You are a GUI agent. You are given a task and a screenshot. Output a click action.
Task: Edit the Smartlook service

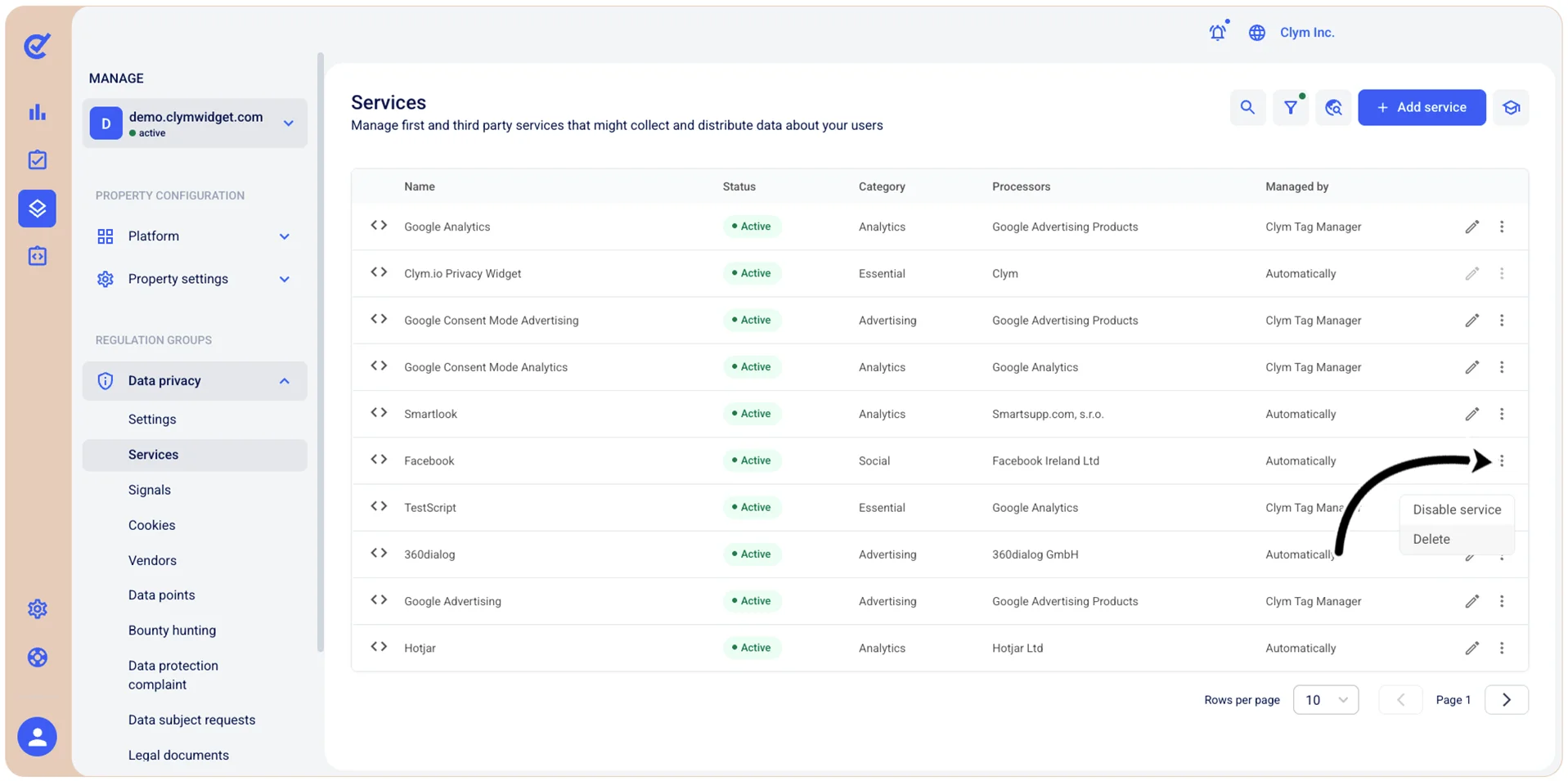[1471, 414]
